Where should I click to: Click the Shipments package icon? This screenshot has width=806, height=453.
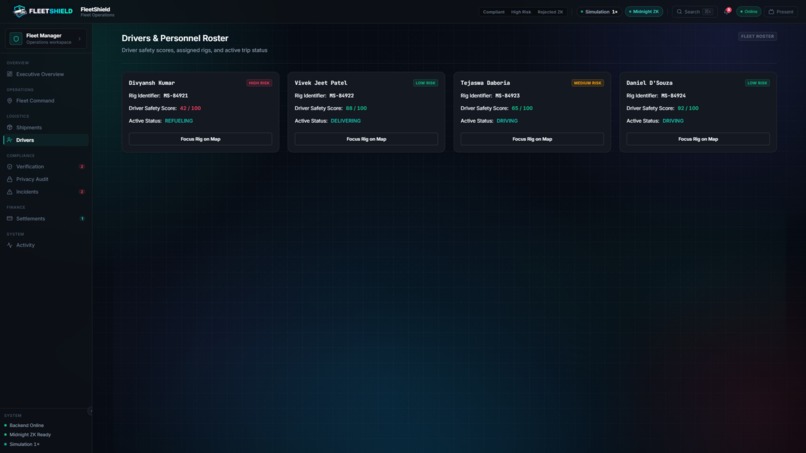tap(9, 128)
